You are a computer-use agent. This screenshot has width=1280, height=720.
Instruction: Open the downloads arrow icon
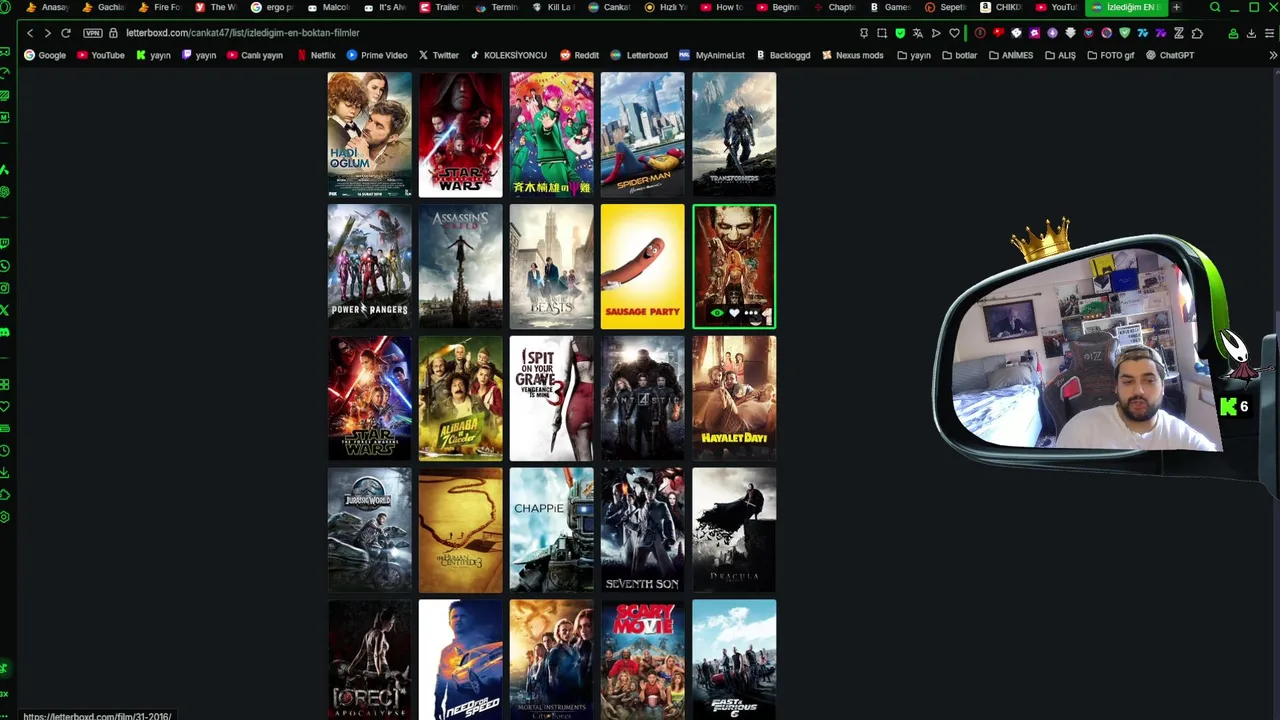pyautogui.click(x=1251, y=33)
